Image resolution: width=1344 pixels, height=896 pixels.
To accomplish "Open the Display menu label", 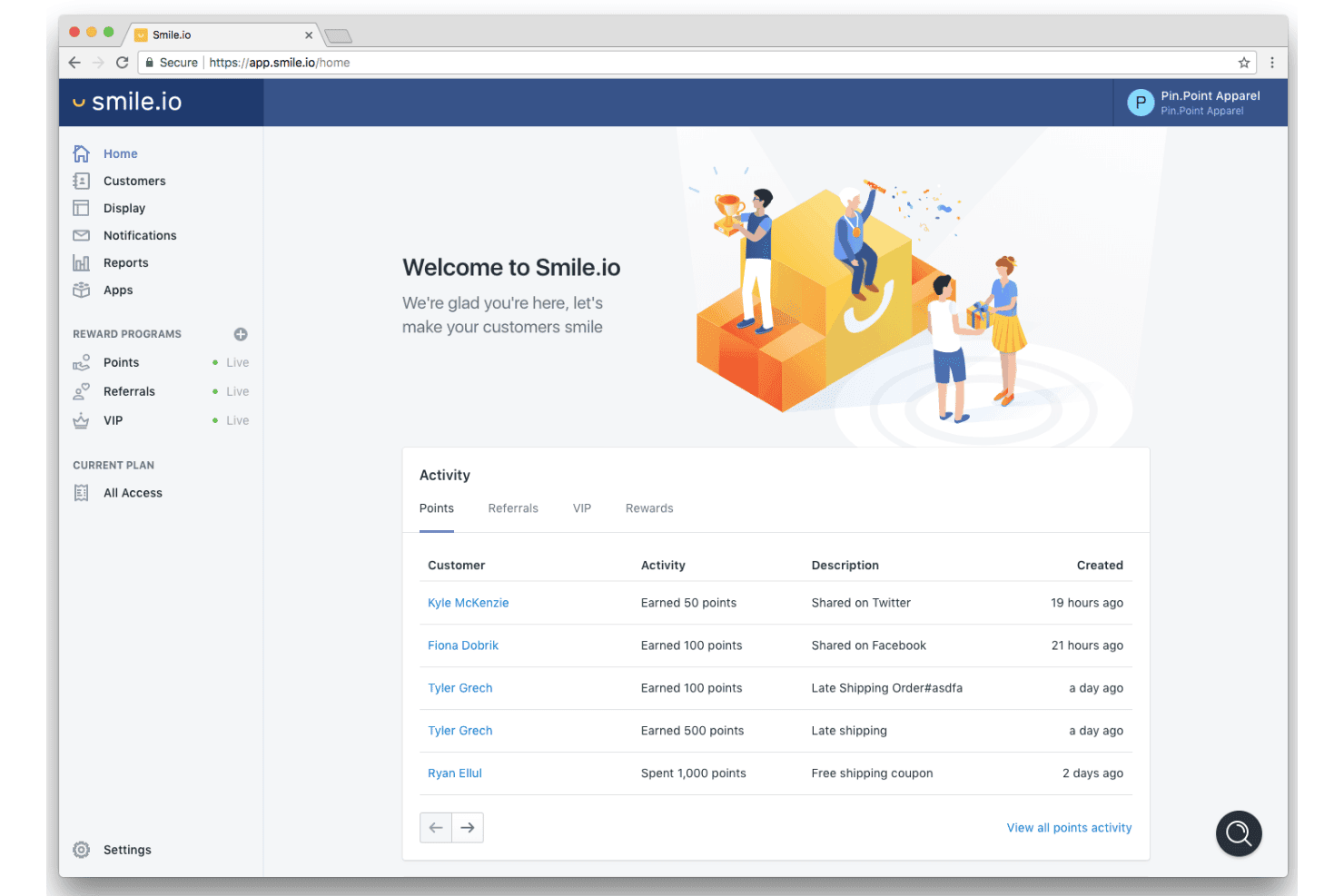I will pyautogui.click(x=124, y=208).
